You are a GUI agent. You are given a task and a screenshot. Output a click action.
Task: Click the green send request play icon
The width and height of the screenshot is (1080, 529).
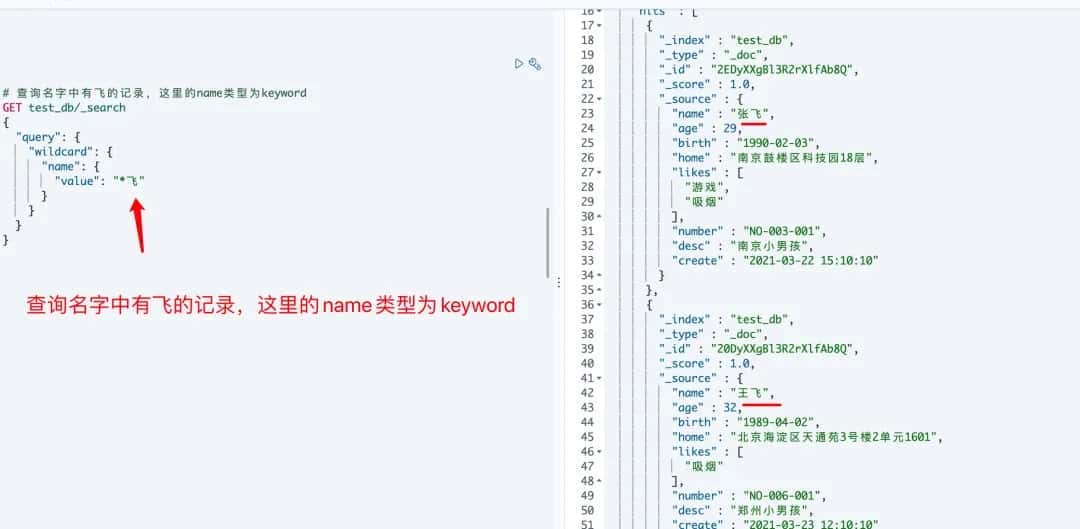coord(518,64)
